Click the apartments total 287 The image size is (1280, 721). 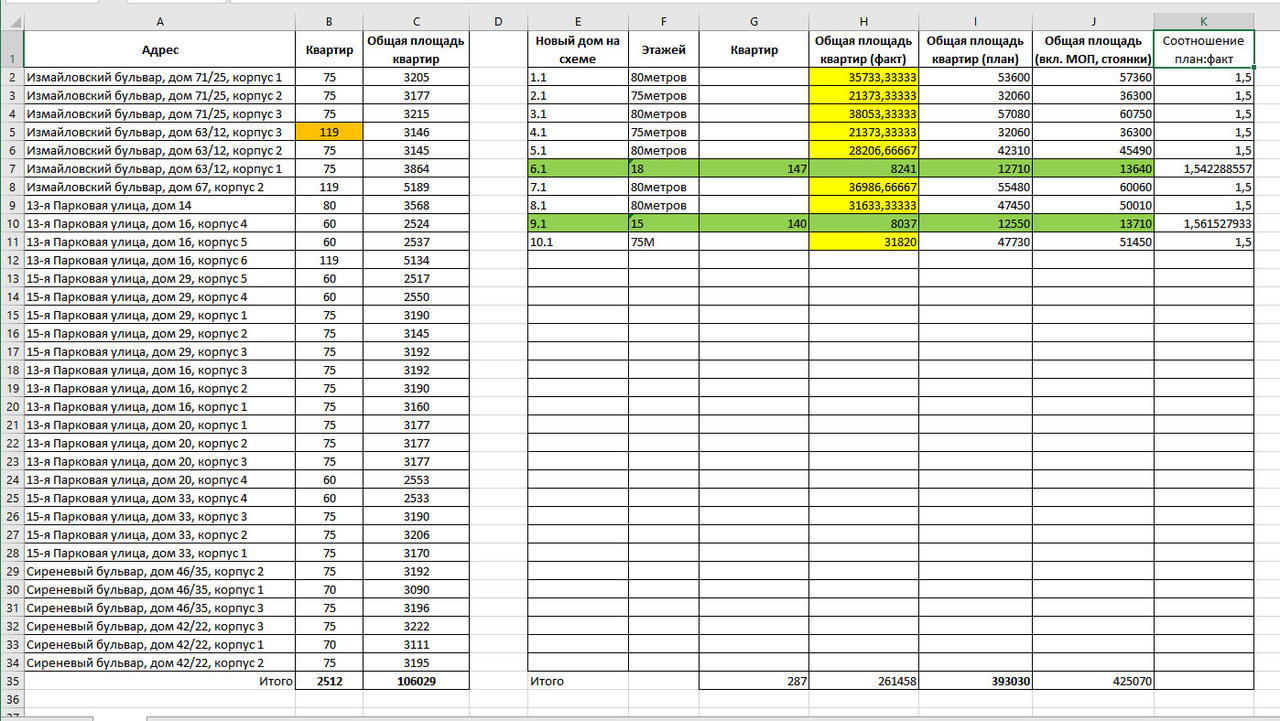tap(754, 681)
